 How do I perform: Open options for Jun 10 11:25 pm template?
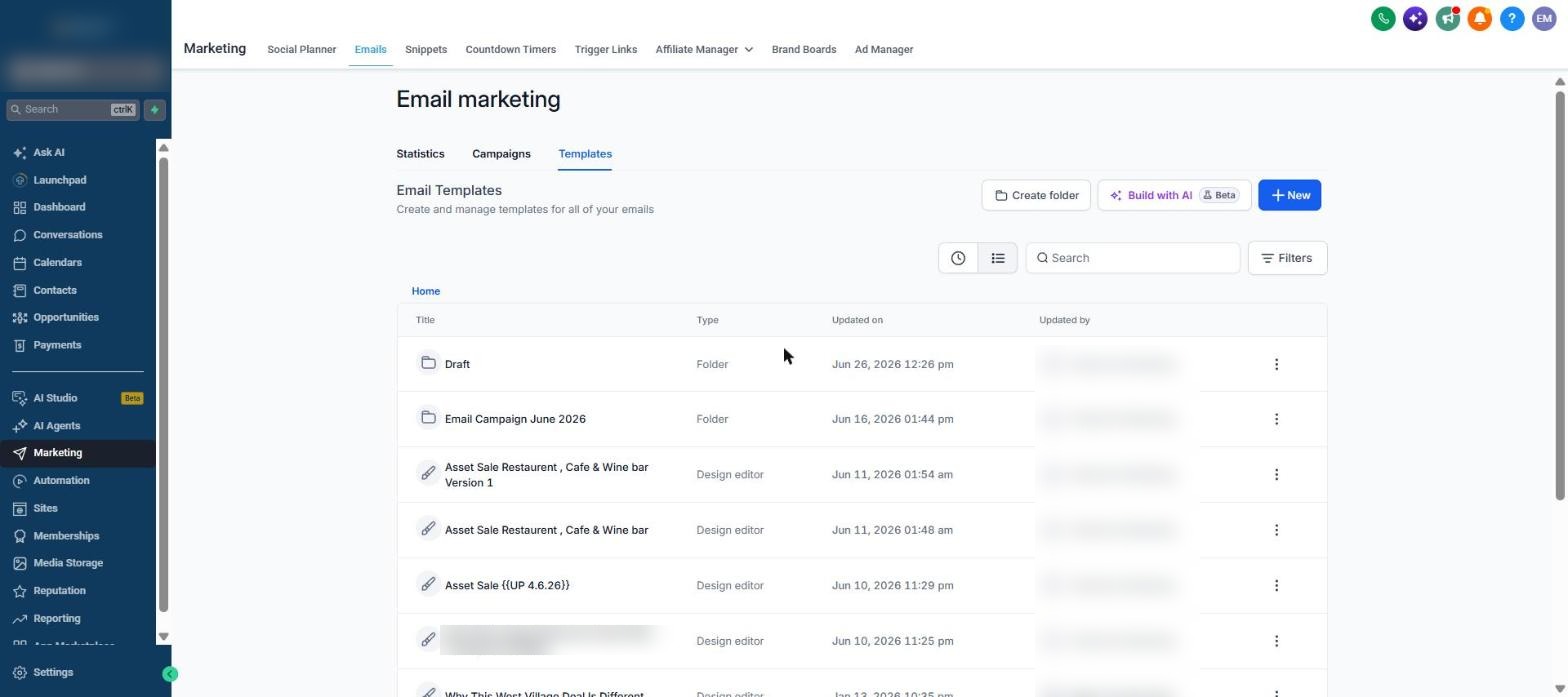click(1276, 641)
